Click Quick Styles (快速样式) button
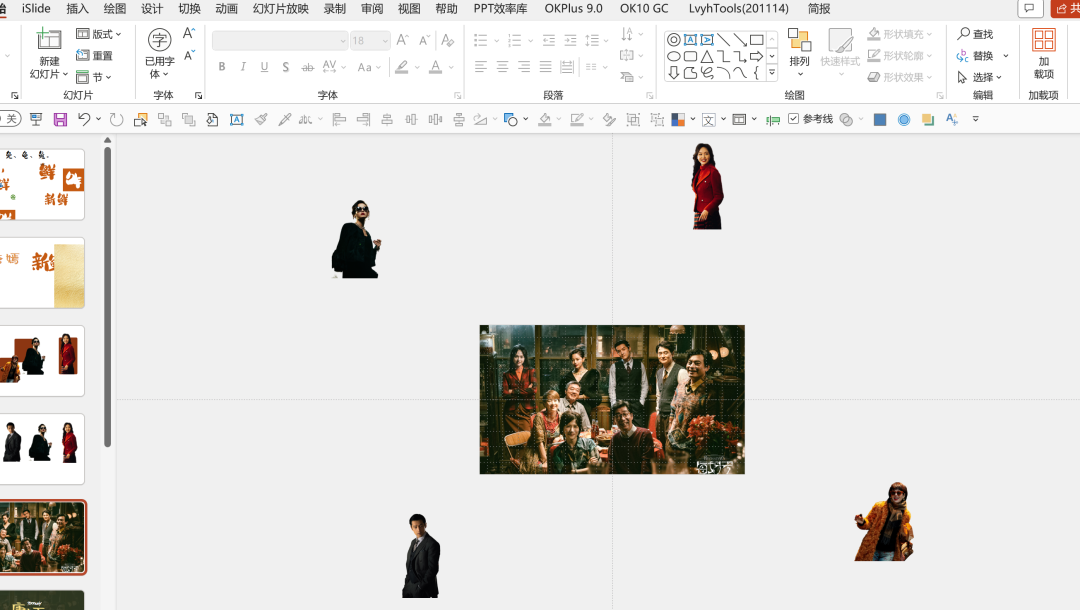 [840, 50]
